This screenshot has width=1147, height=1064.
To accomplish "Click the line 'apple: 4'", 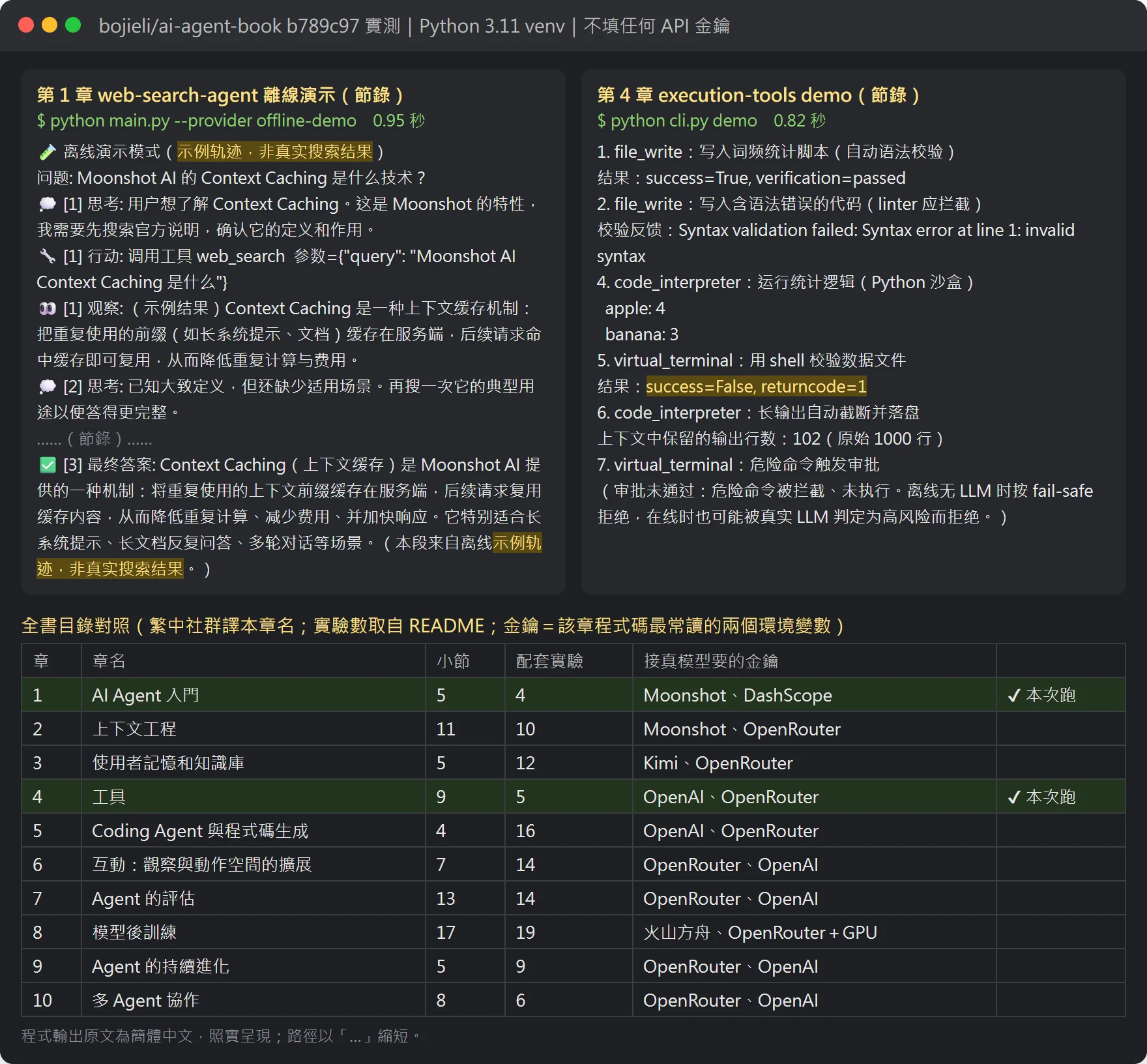I will tap(635, 308).
